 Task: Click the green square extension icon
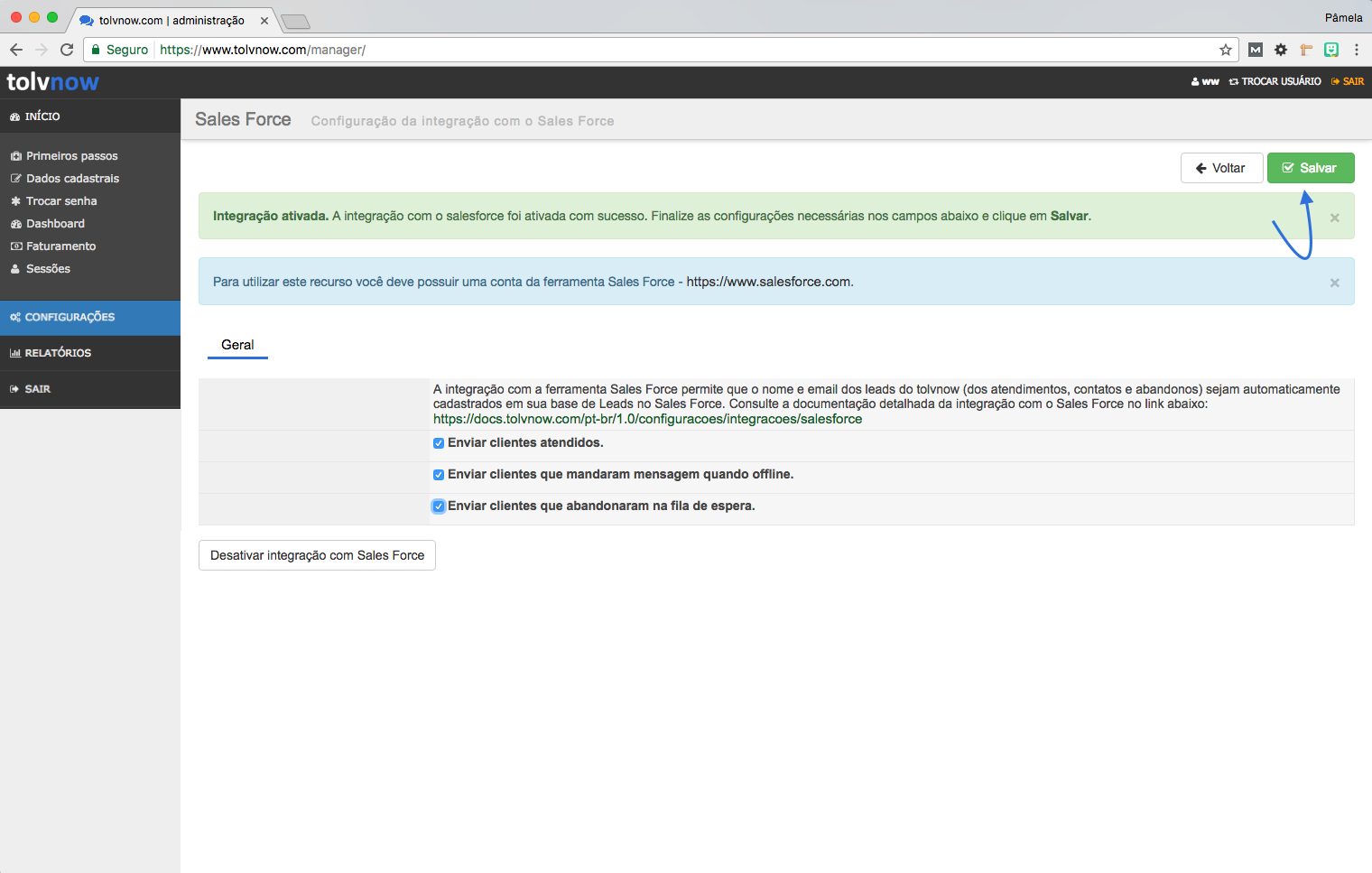(x=1331, y=50)
